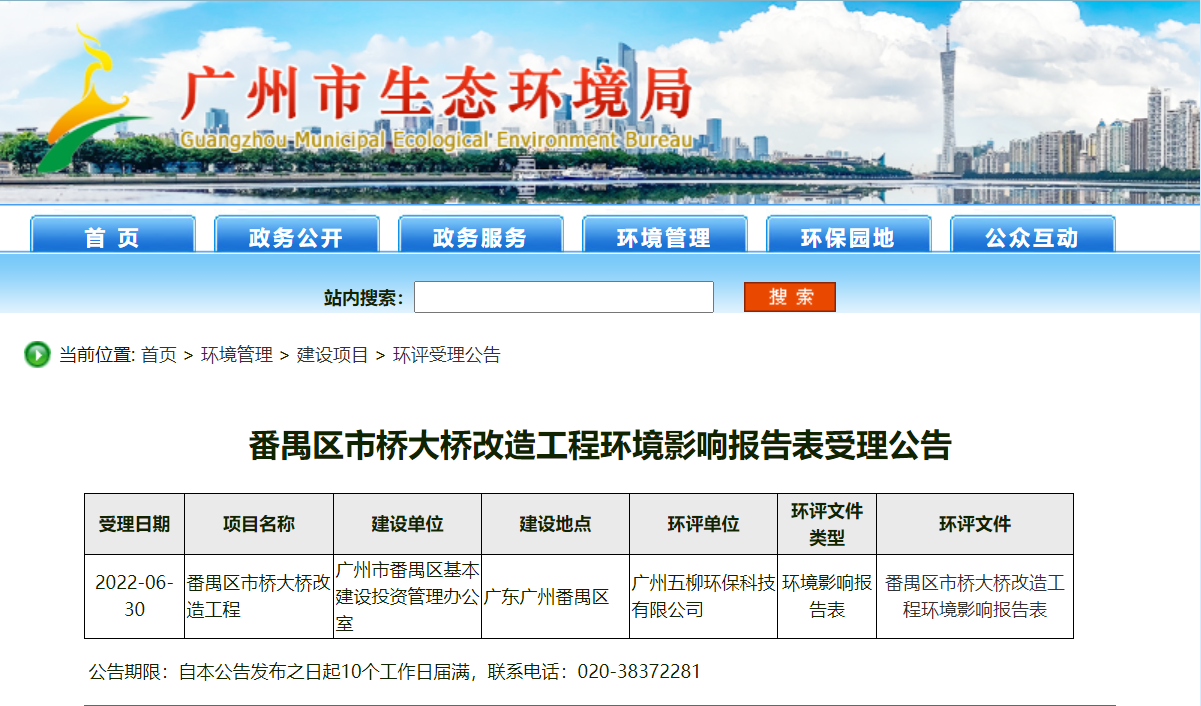Click the green arrow current-location icon
Screen dimensions: 1201x706
pyautogui.click(x=37, y=354)
